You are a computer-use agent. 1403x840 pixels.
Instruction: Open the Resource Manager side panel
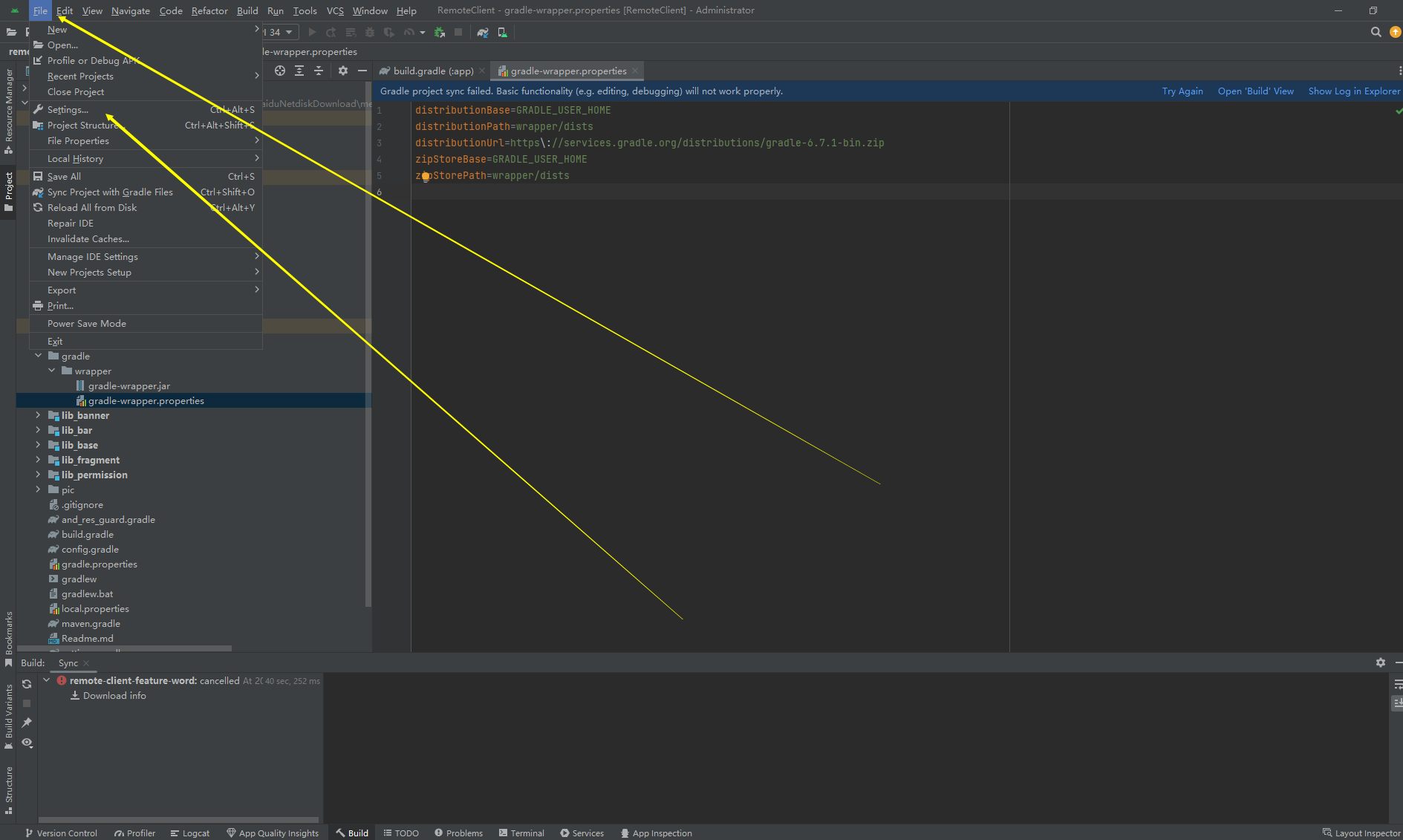point(8,110)
